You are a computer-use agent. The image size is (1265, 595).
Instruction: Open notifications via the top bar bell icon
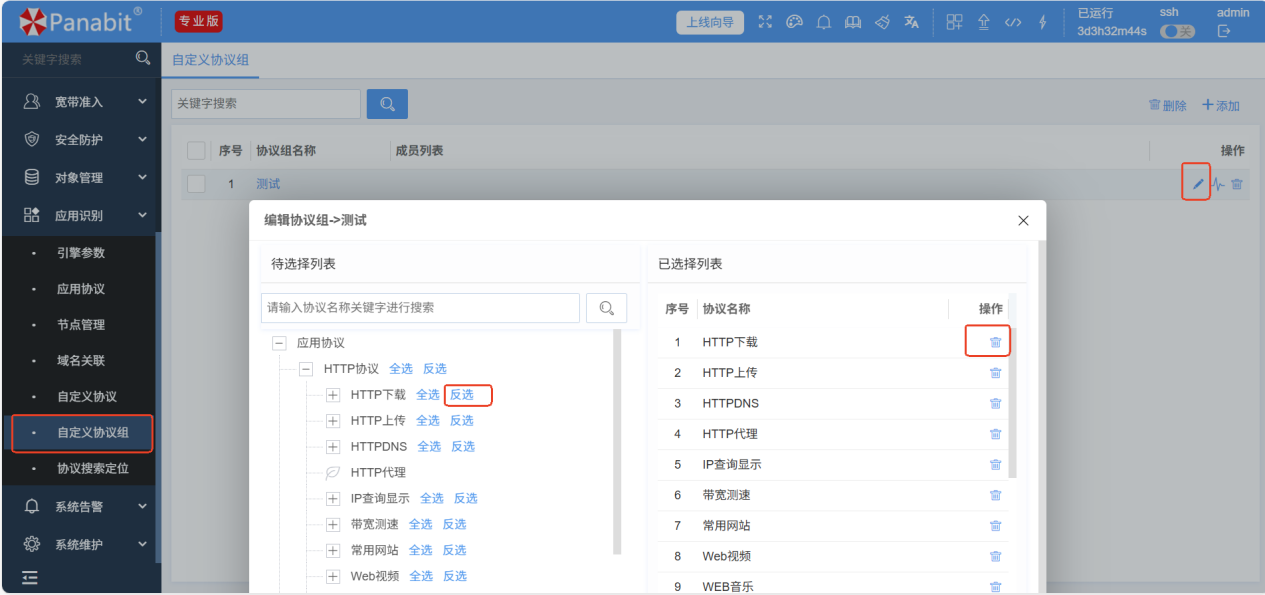click(824, 22)
